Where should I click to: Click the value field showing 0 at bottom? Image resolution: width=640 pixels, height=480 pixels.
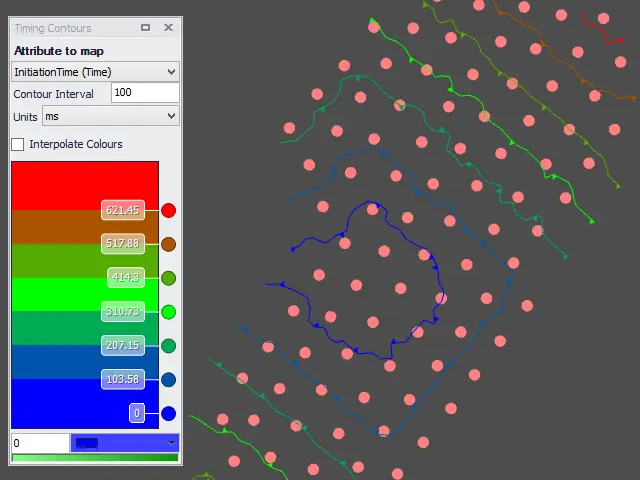(x=40, y=442)
